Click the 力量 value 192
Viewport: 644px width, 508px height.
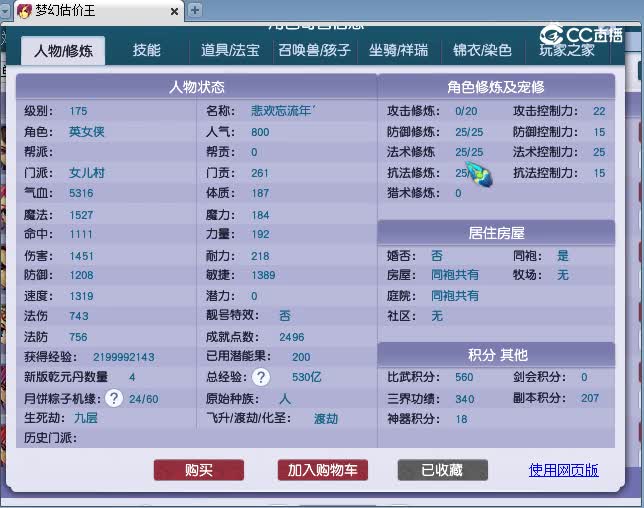pos(260,234)
